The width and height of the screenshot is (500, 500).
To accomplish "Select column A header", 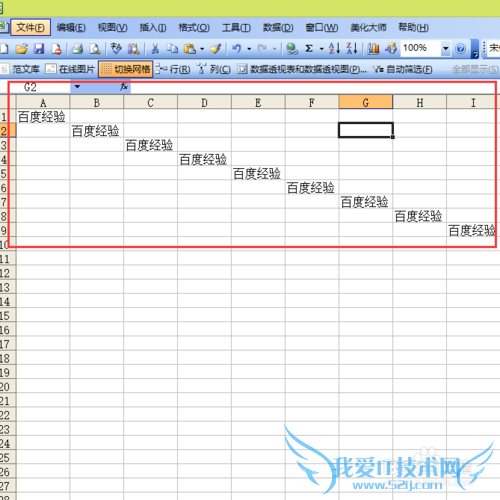I will pos(43,102).
